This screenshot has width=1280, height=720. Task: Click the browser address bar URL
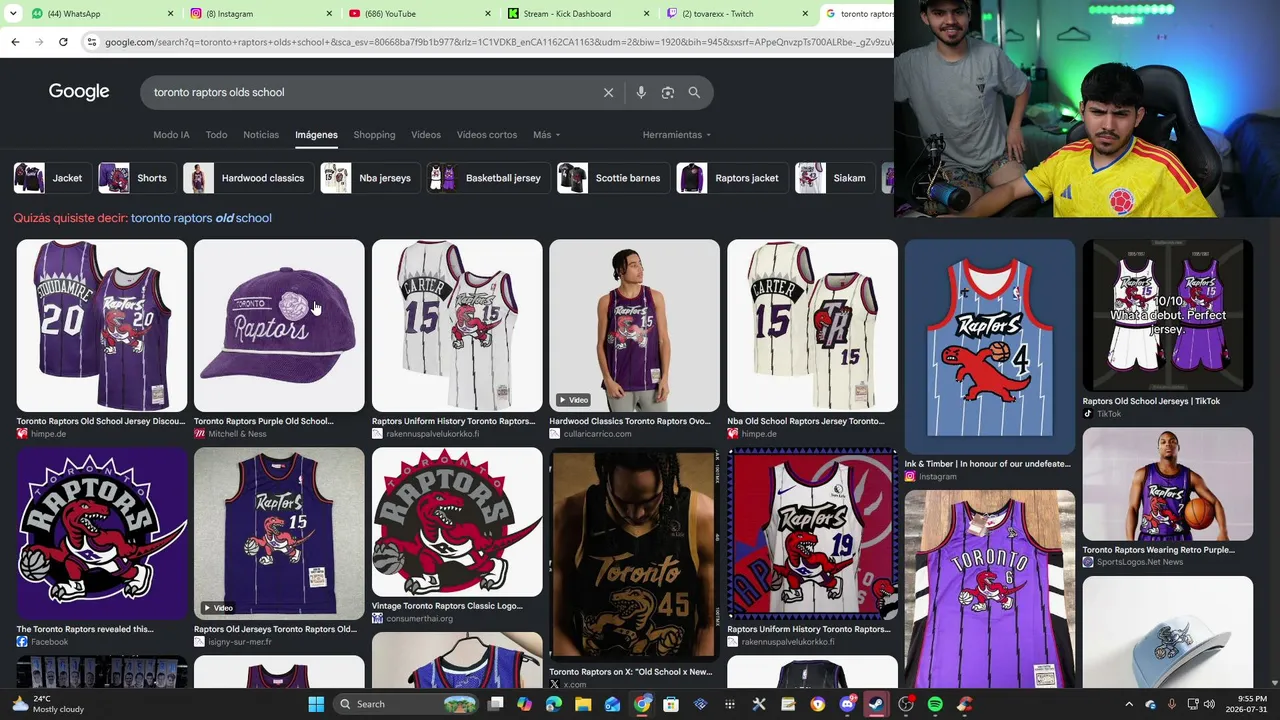coord(497,42)
